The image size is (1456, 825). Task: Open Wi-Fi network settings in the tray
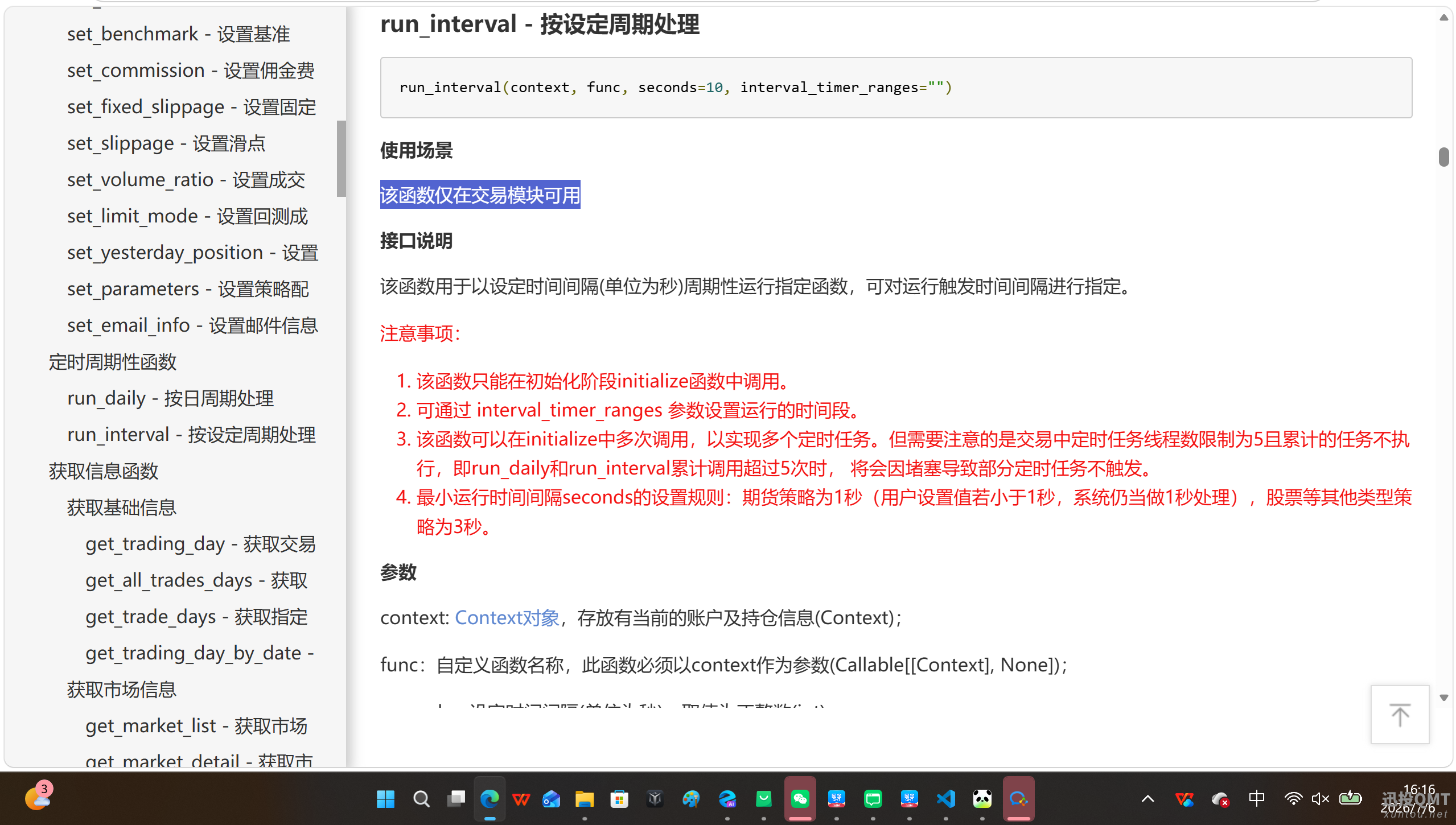pyautogui.click(x=1293, y=799)
